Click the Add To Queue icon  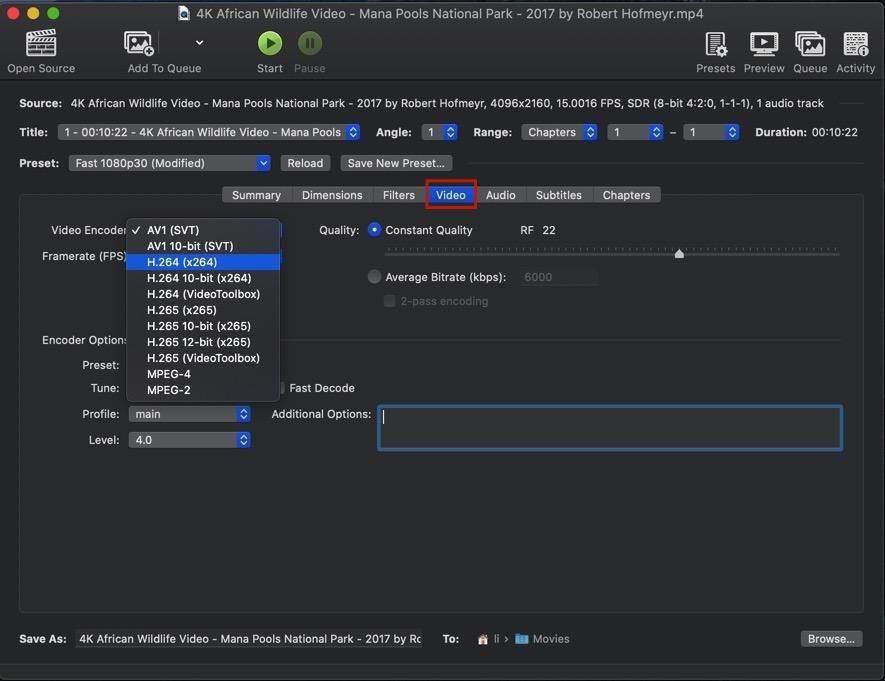(x=139, y=44)
